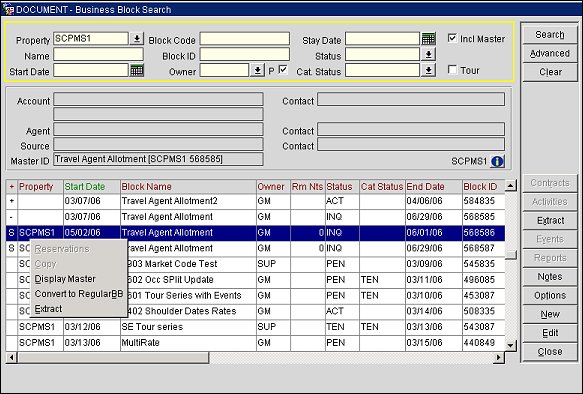The width and height of the screenshot is (583, 394).
Task: Open the Property dropdown list
Action: point(136,38)
